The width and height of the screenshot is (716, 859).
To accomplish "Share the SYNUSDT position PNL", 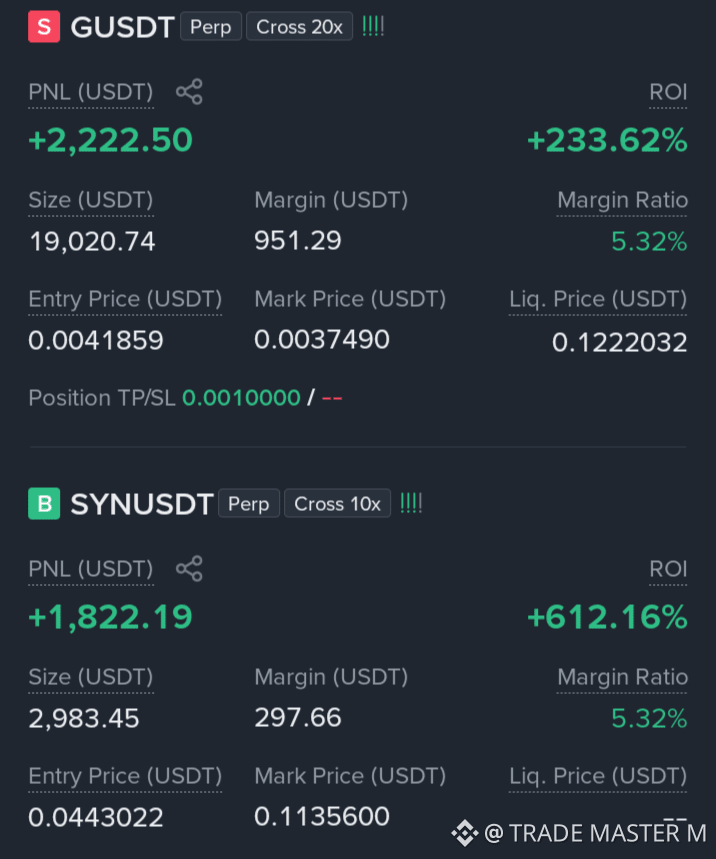I will (x=189, y=569).
